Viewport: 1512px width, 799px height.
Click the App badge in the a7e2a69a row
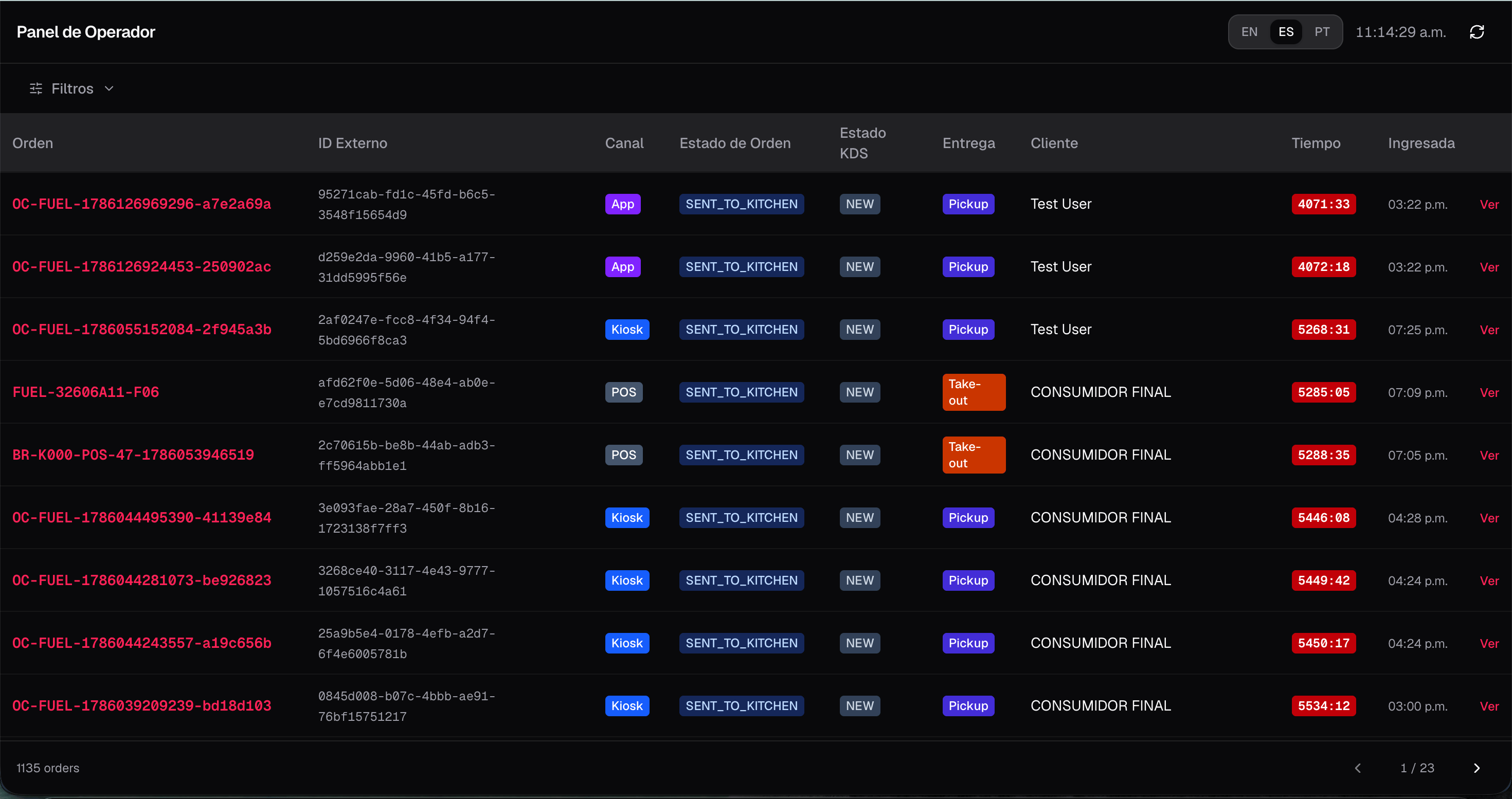pyautogui.click(x=623, y=204)
